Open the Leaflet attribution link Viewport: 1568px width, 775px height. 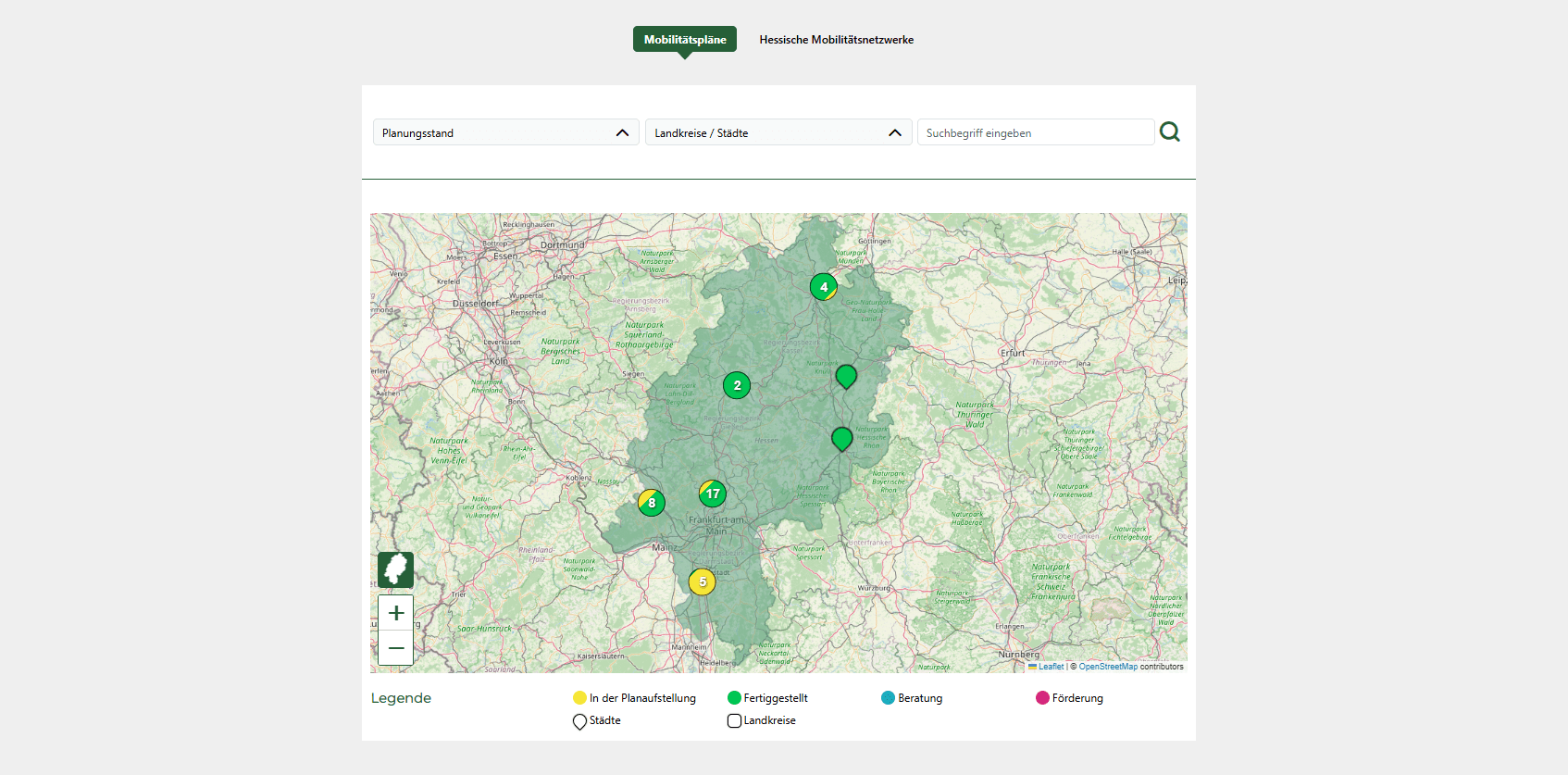pyautogui.click(x=1051, y=667)
